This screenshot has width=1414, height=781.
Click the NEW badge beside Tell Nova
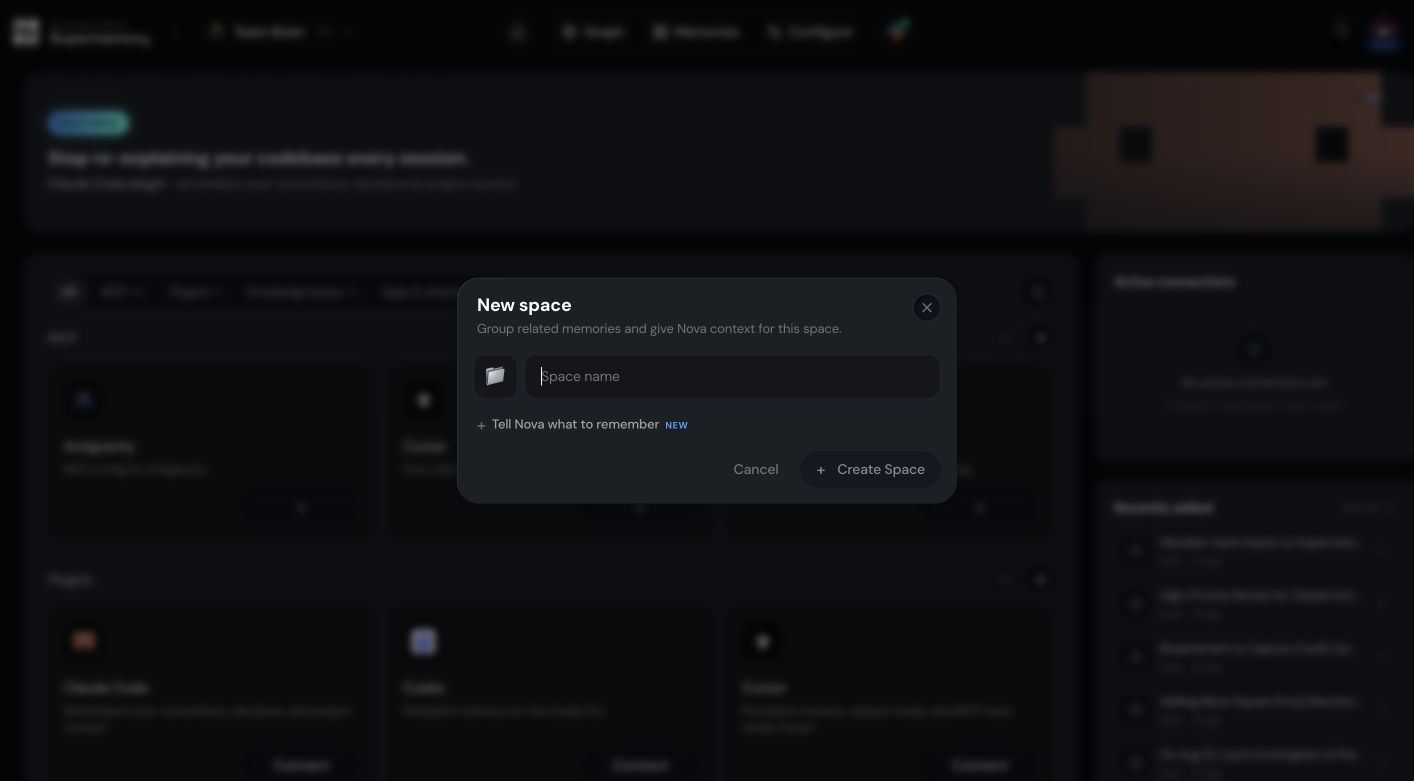coord(677,425)
